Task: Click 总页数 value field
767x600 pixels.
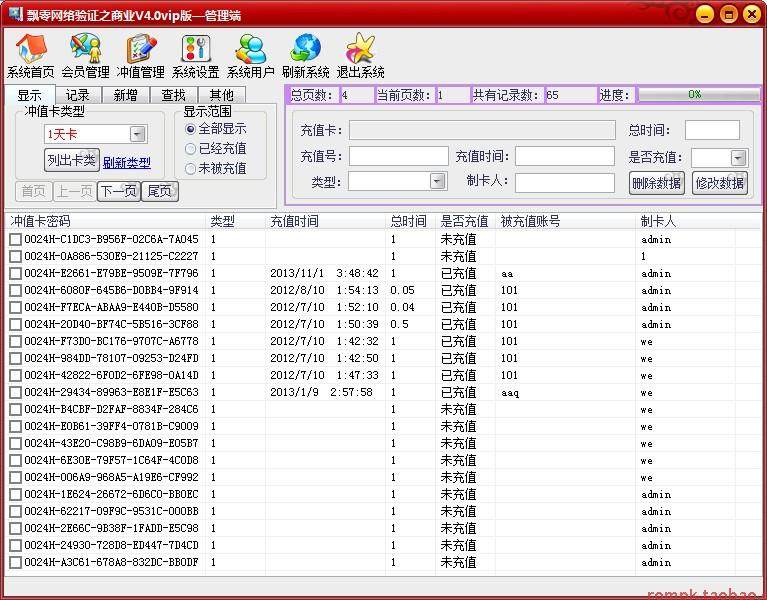Action: point(357,95)
